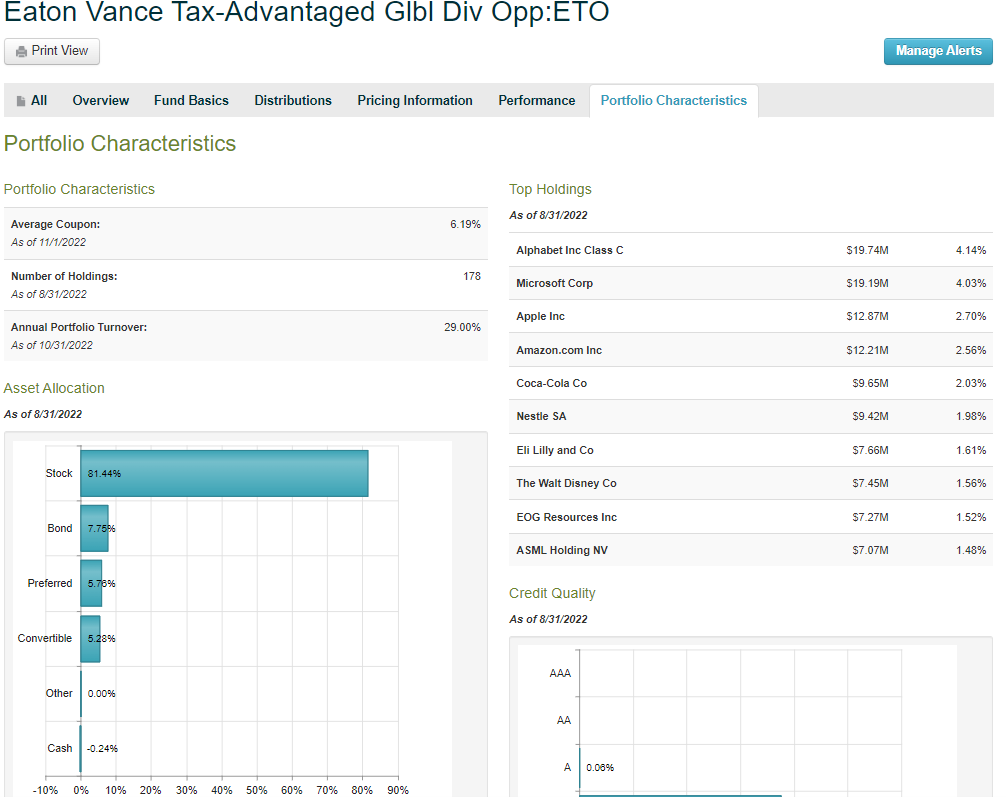The width and height of the screenshot is (1006, 797).
Task: Click the Cash label in Asset Allocation
Action: [60, 748]
